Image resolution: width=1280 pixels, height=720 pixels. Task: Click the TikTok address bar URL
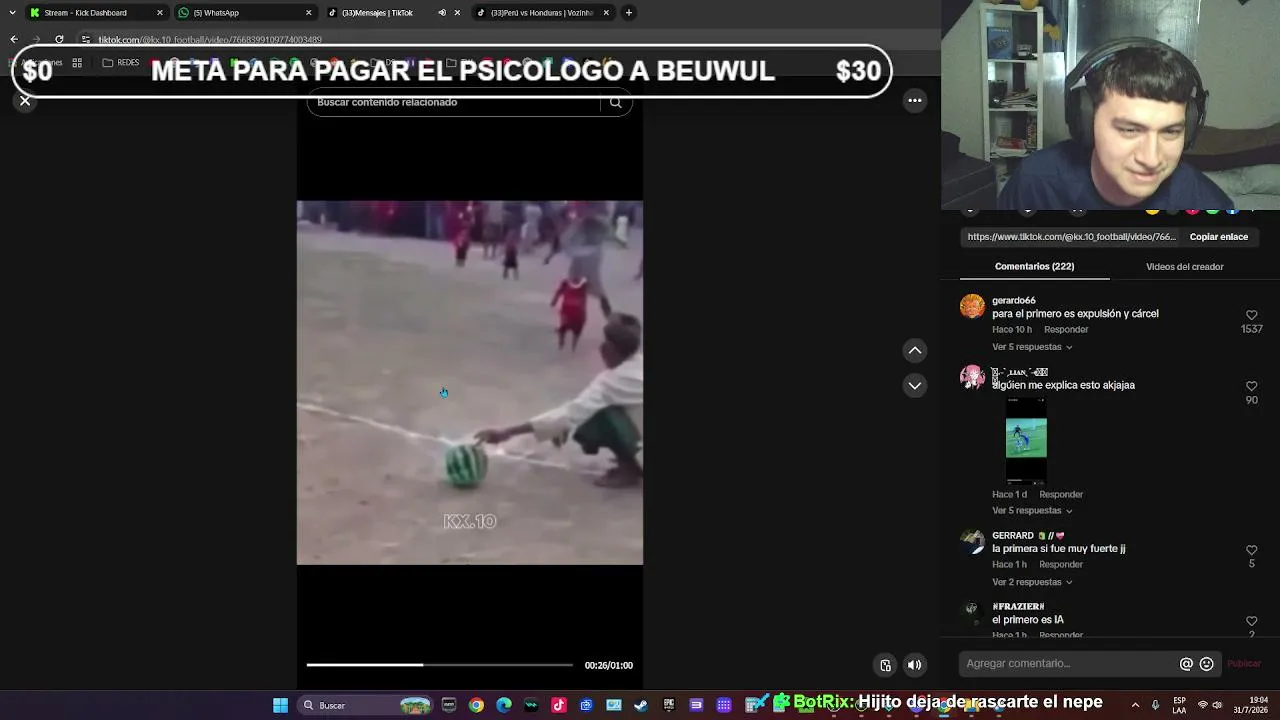210,40
